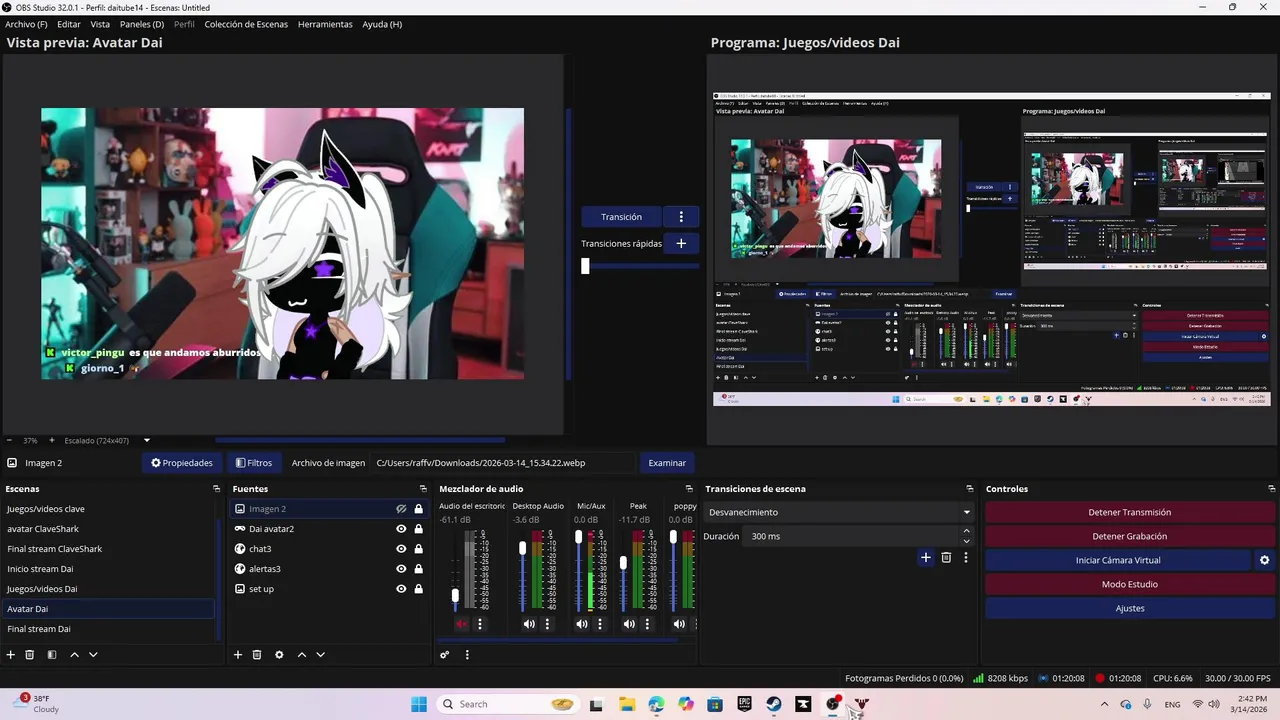This screenshot has height=720, width=1280.
Task: Open Colección de Escenas menu
Action: pyautogui.click(x=246, y=24)
